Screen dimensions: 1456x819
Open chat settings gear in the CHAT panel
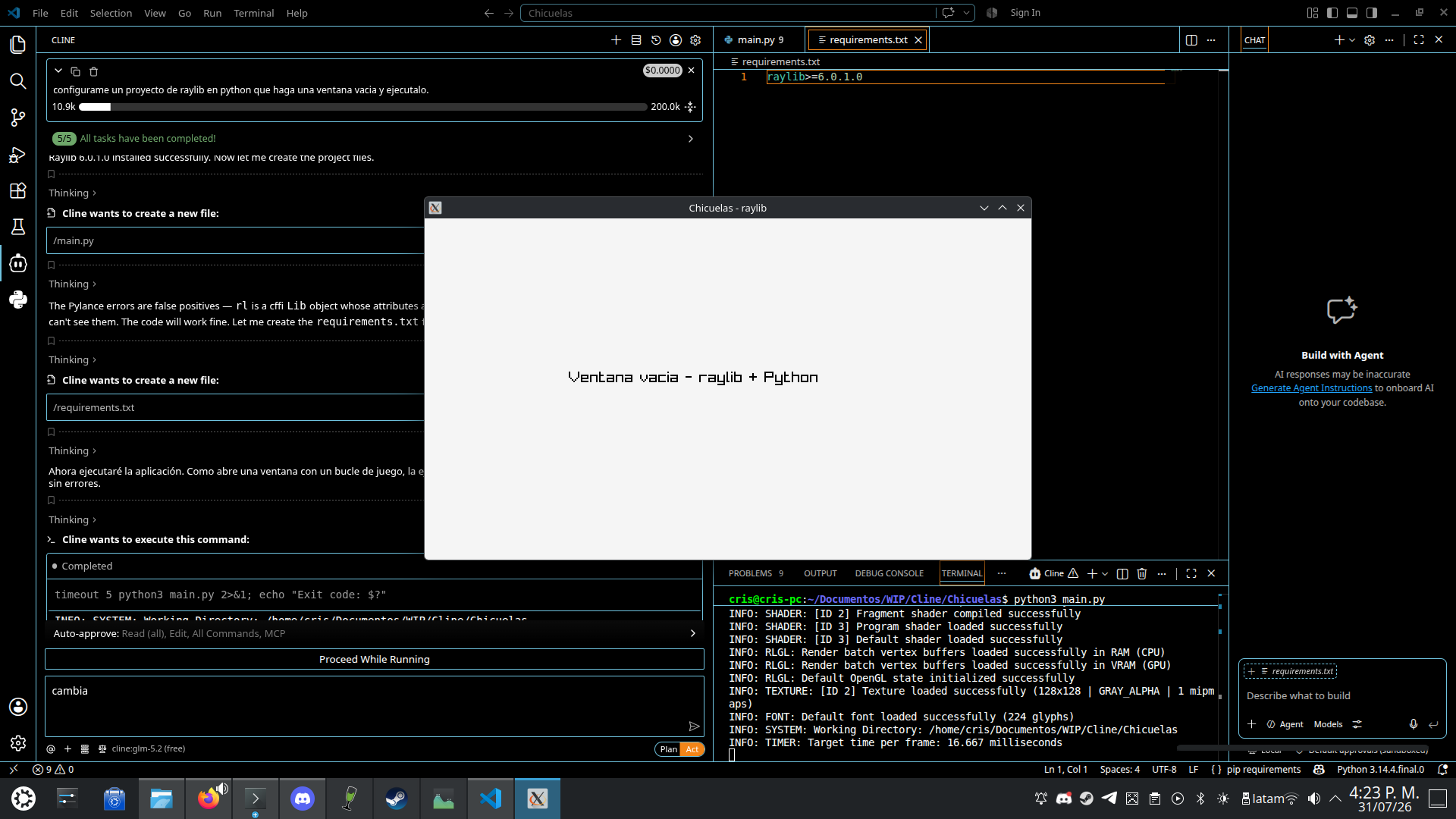pyautogui.click(x=1370, y=40)
